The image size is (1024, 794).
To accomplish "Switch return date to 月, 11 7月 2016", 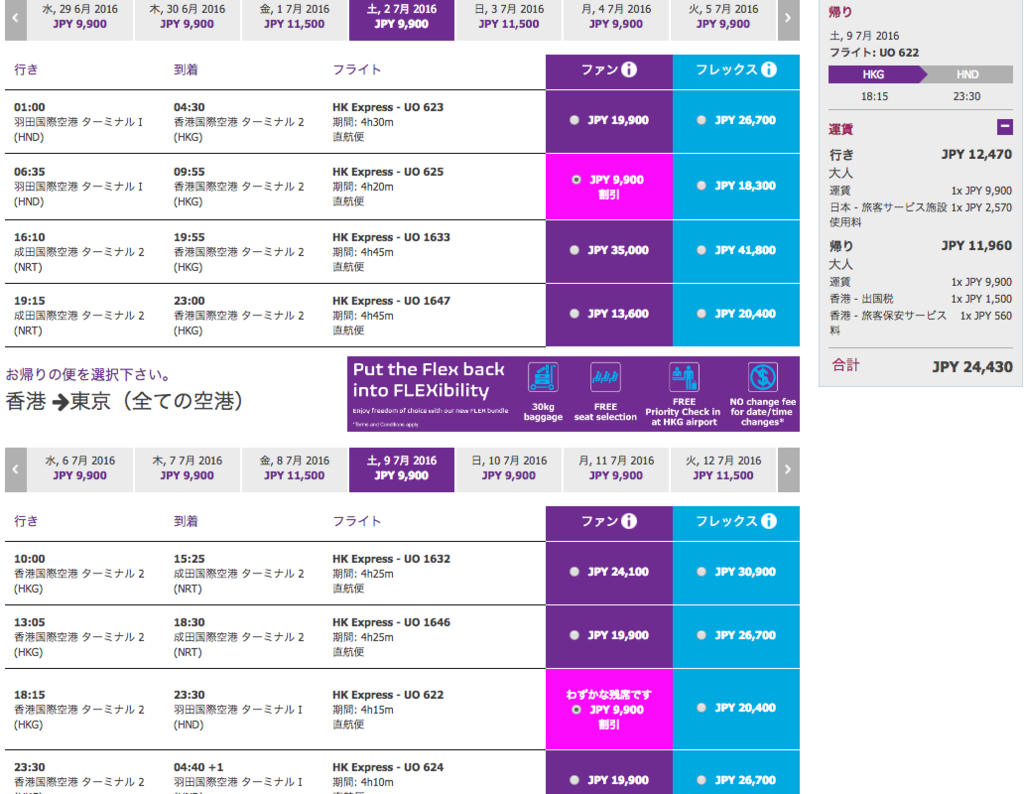I will point(616,469).
